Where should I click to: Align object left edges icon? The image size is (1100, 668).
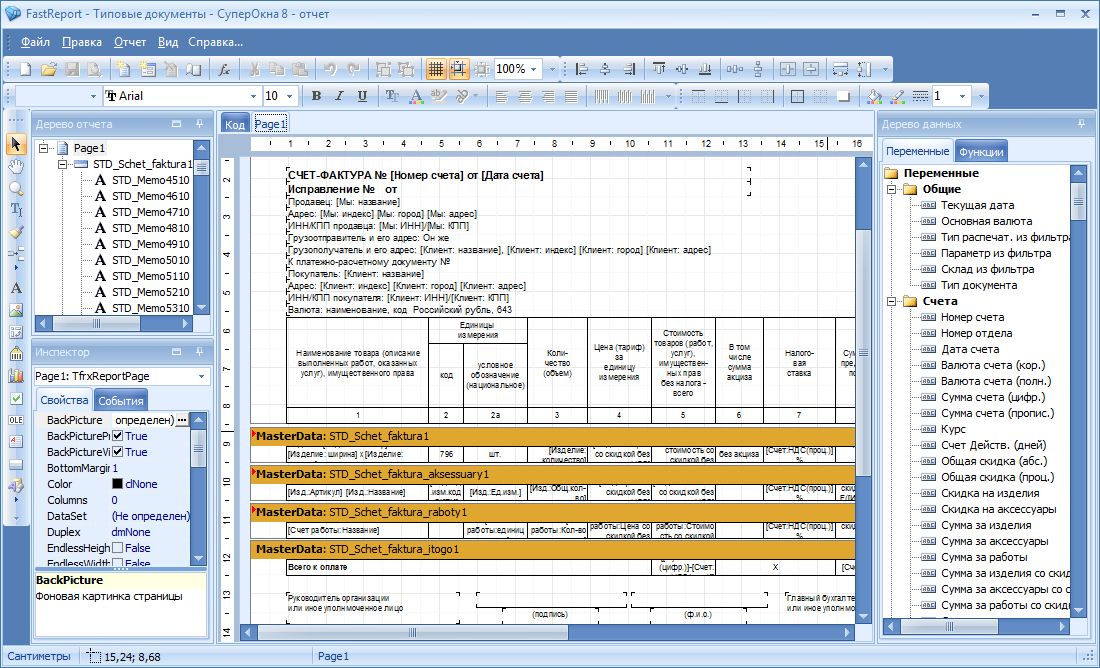point(582,69)
